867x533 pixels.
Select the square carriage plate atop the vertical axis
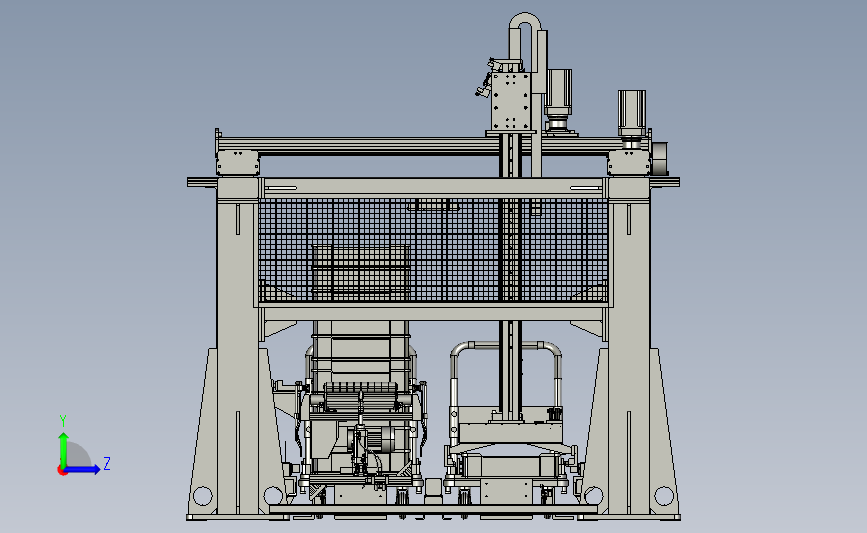click(511, 102)
